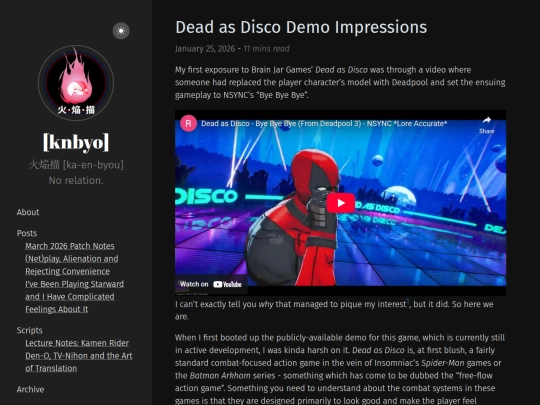Click the video uploader's 'R' channel avatar

[x=188, y=124]
